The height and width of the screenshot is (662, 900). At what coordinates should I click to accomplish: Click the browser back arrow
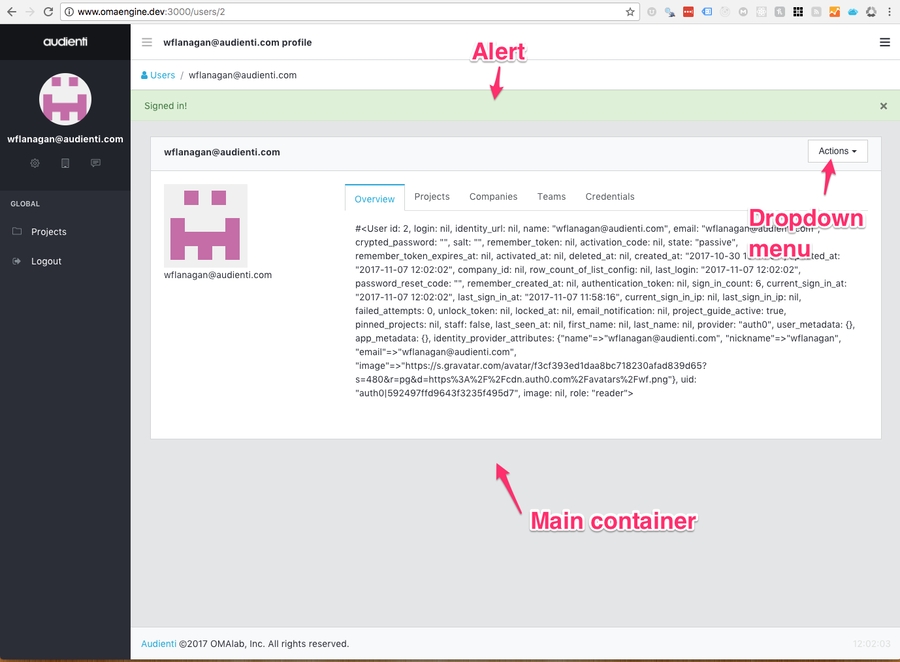[x=11, y=12]
